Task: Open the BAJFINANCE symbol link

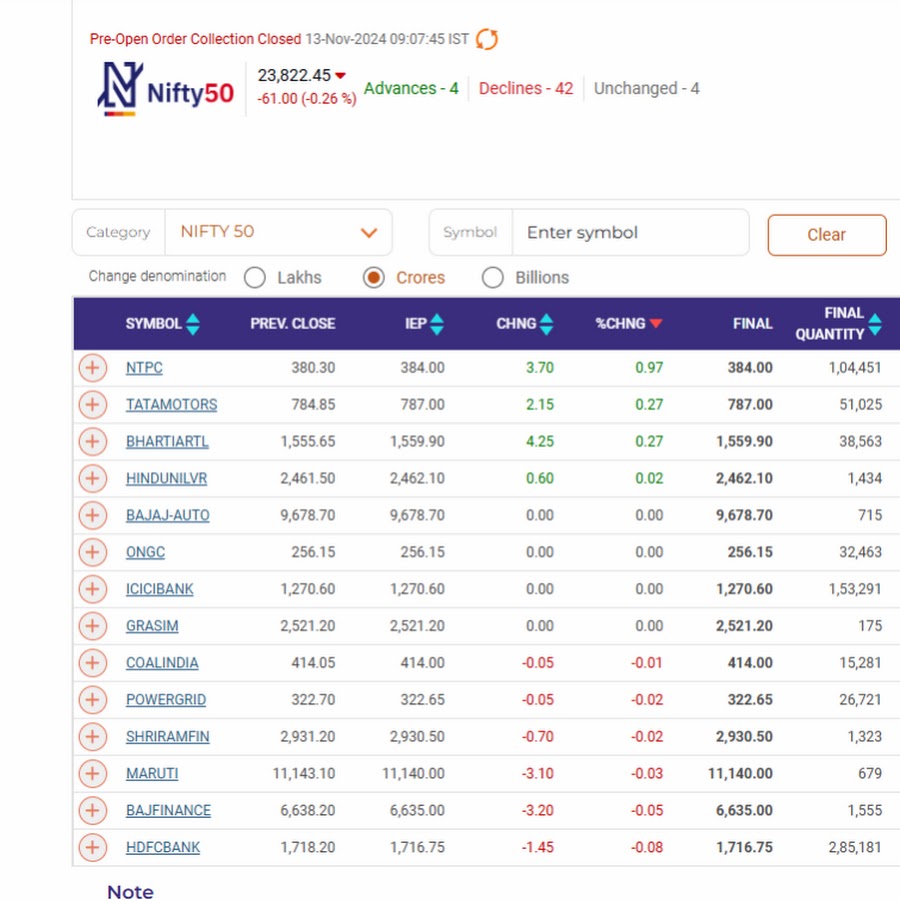Action: point(168,810)
